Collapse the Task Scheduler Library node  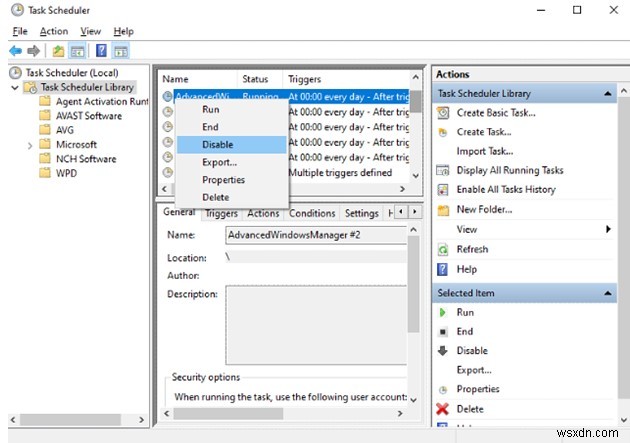pos(15,87)
